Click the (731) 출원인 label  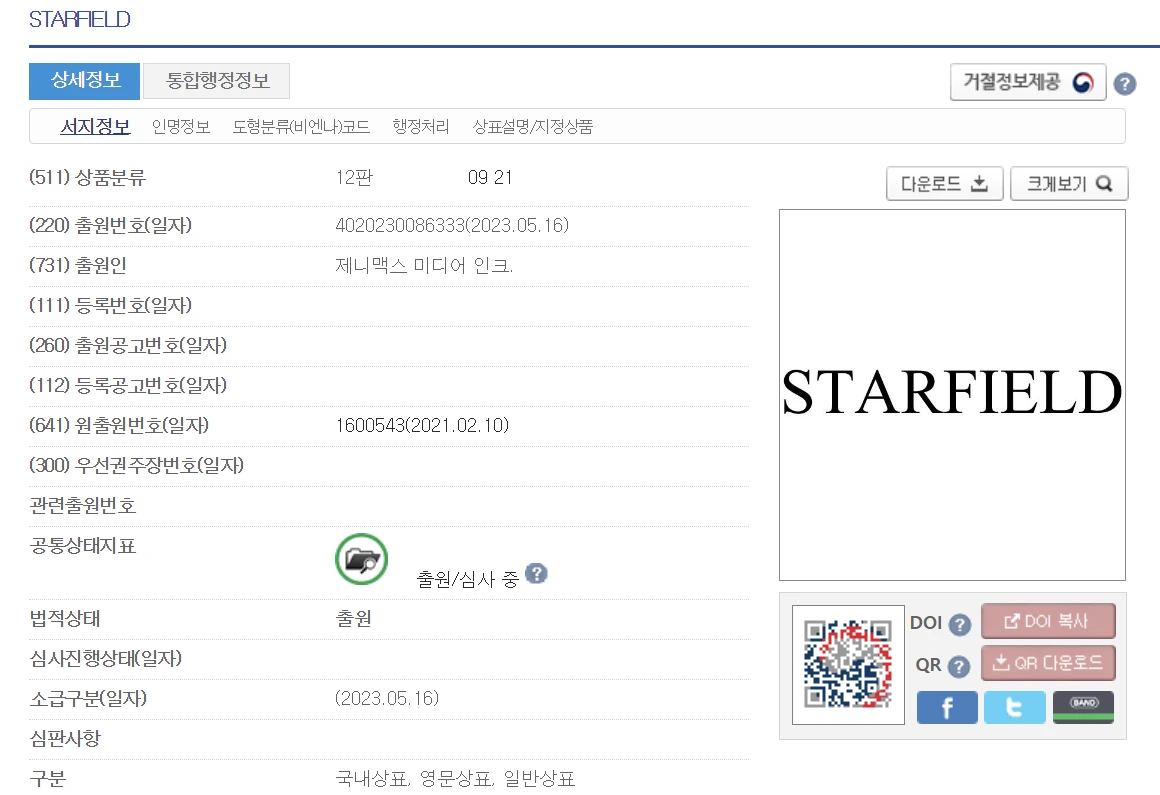78,265
